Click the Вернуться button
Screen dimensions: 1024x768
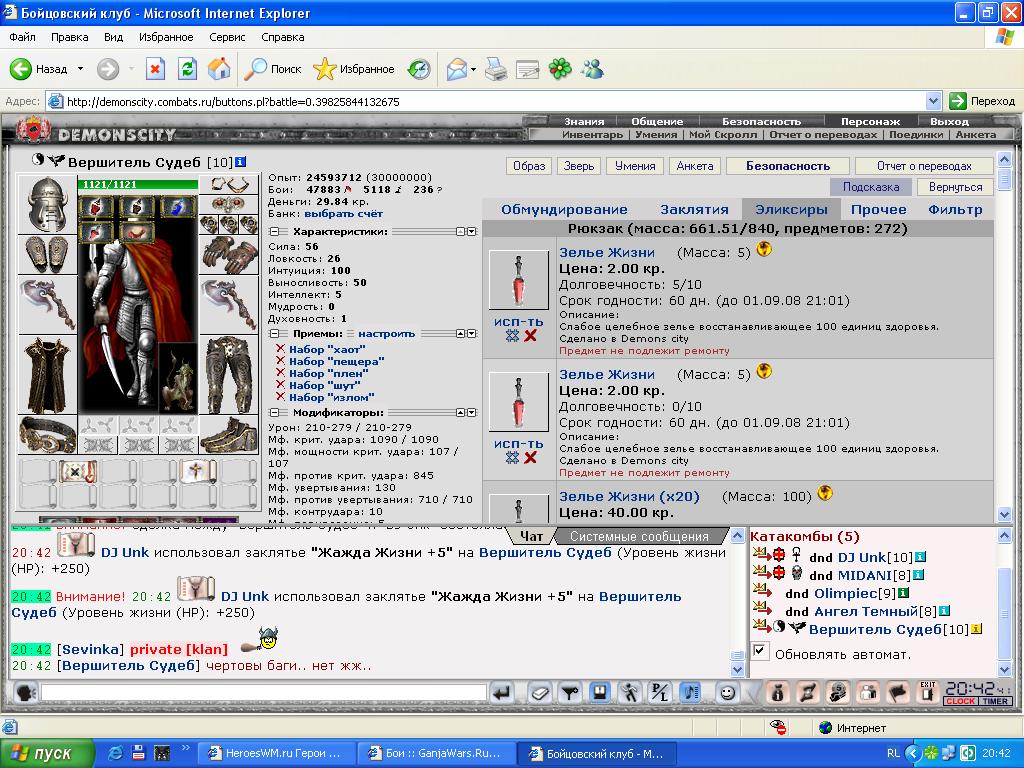point(955,187)
